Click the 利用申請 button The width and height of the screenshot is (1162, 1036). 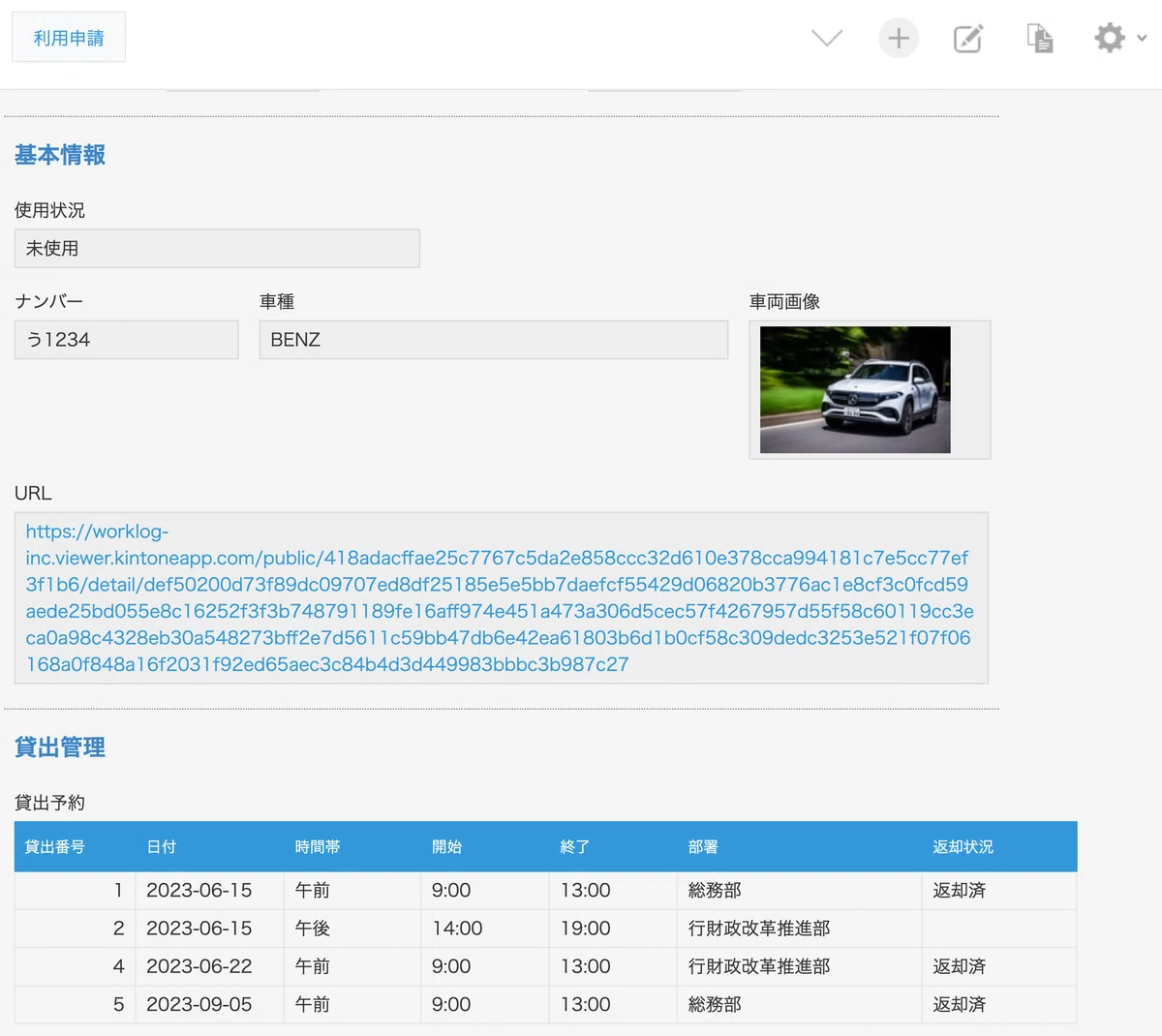(x=69, y=38)
